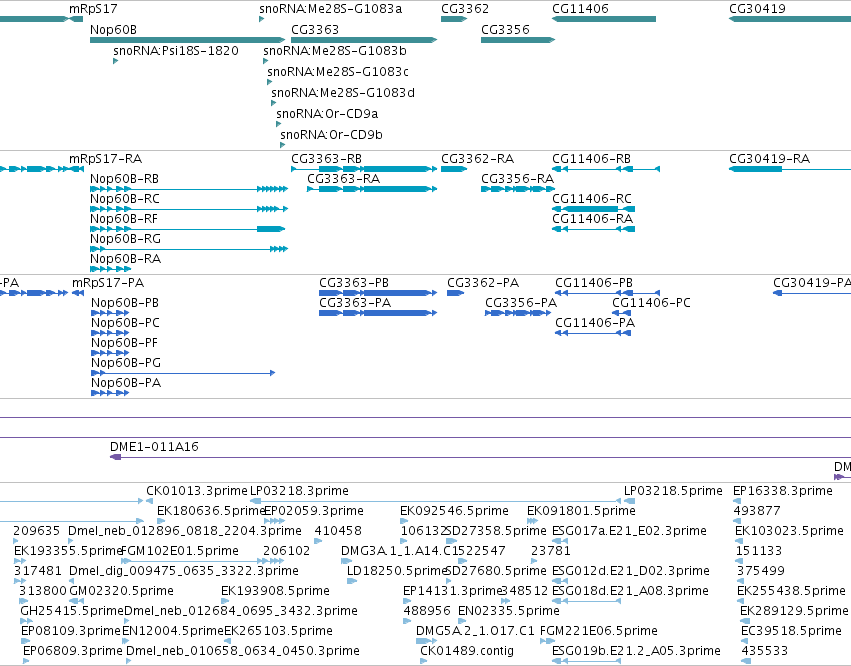Click the LP03218.5prime insertion label

coord(673,491)
